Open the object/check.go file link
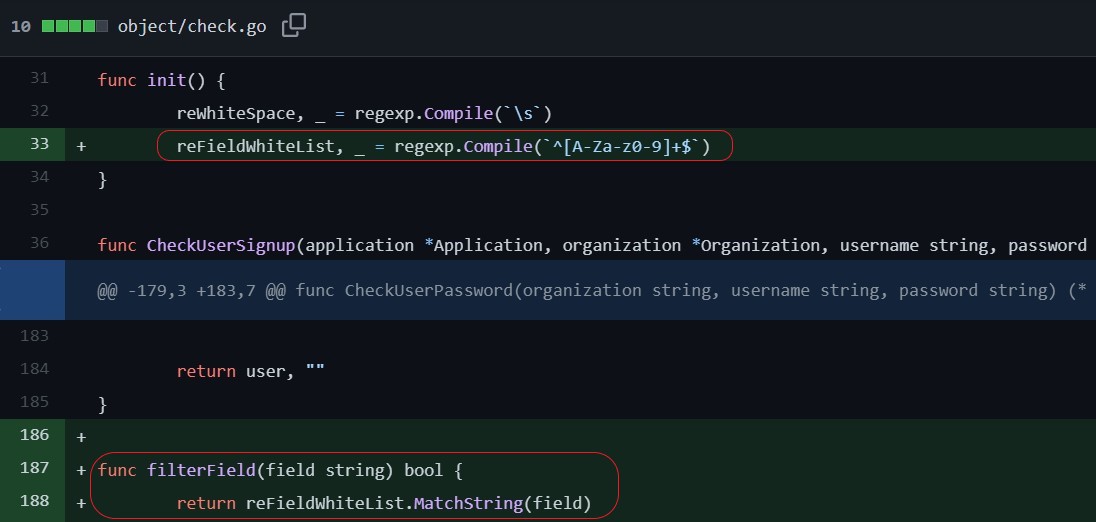This screenshot has width=1096, height=522. pos(192,27)
